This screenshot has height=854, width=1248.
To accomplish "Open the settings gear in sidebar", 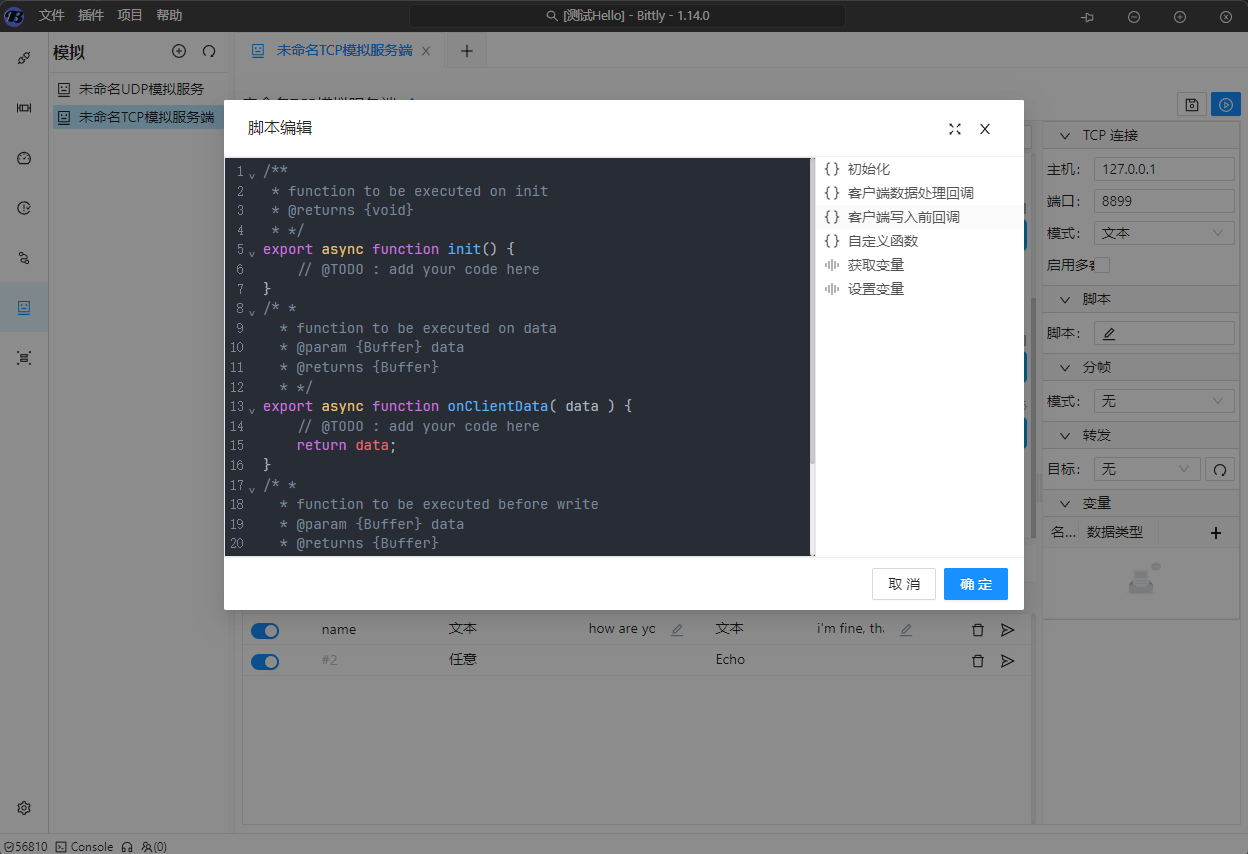I will coord(24,808).
